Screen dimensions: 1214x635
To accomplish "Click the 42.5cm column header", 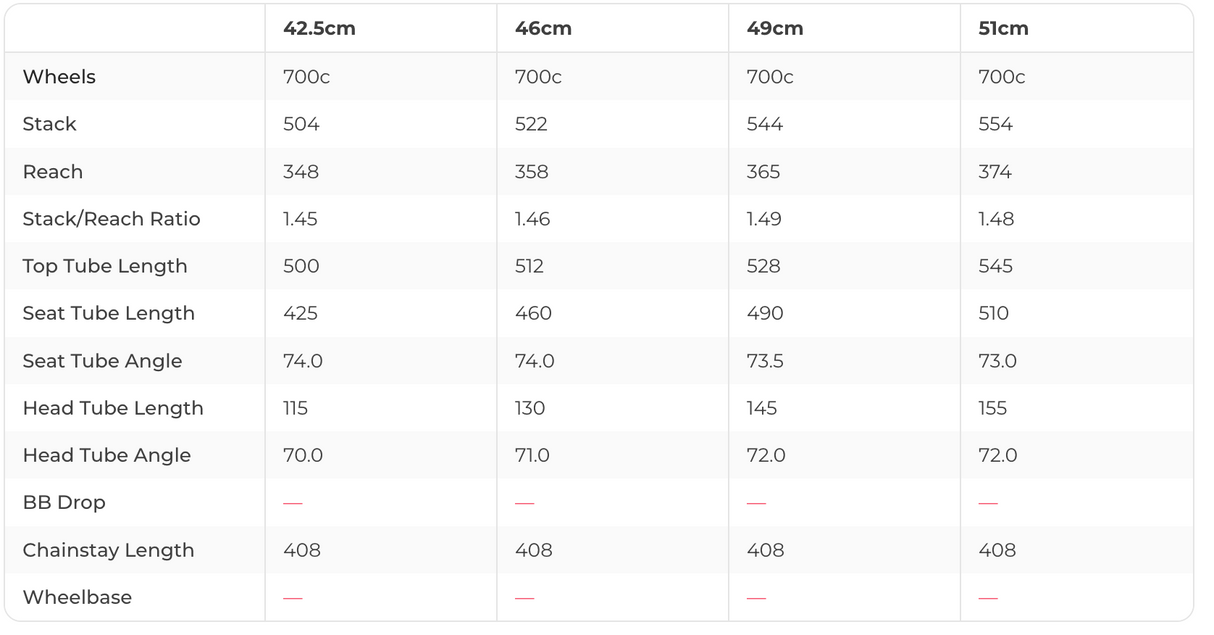I will [319, 29].
